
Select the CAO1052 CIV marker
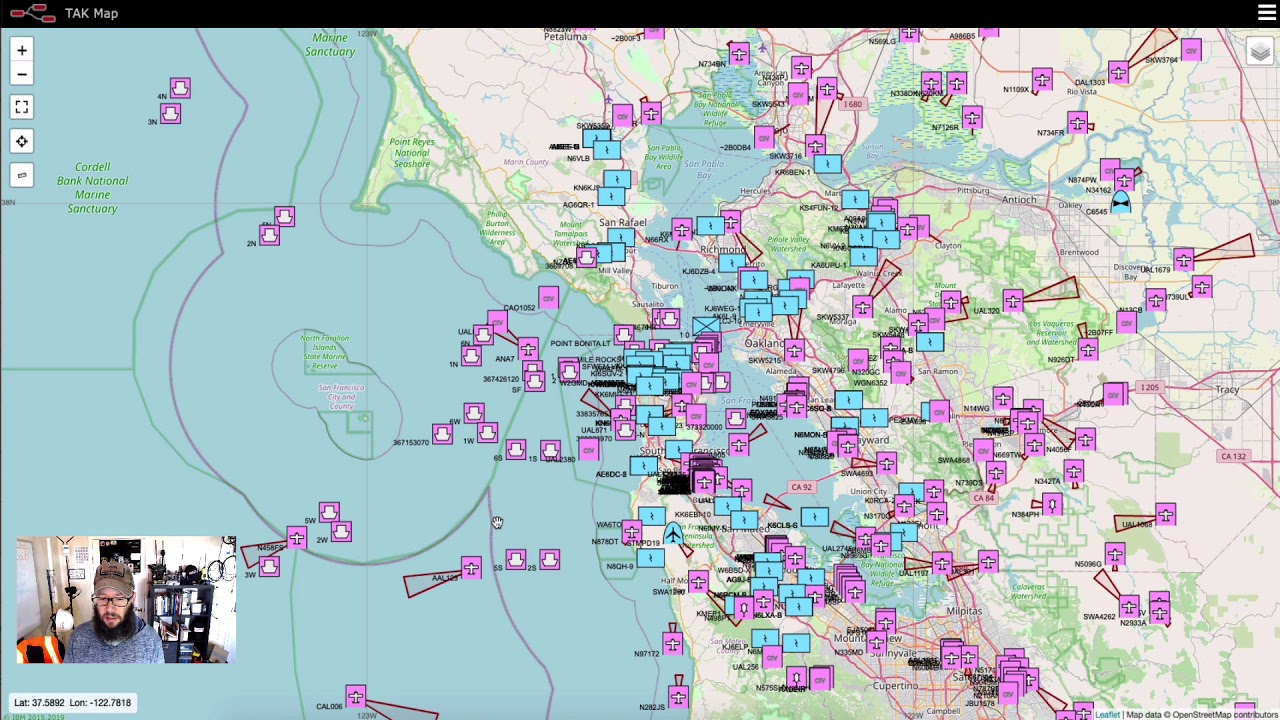click(548, 298)
